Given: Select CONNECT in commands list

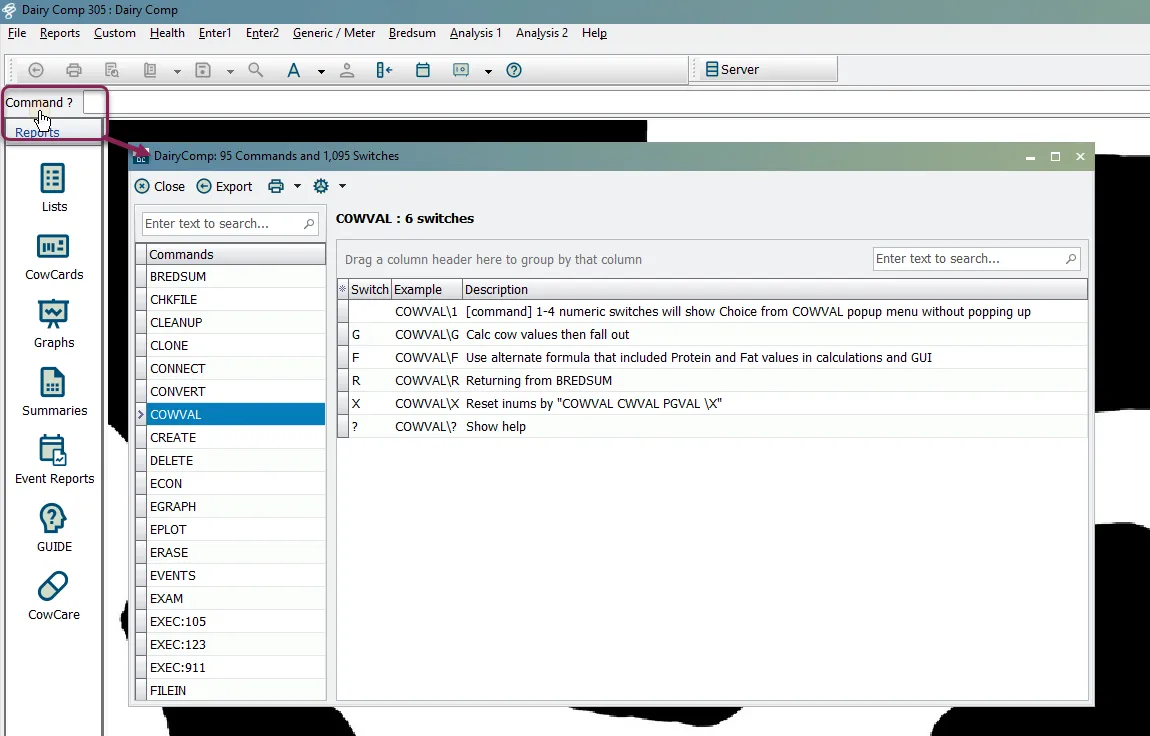Looking at the screenshot, I should (x=235, y=369).
